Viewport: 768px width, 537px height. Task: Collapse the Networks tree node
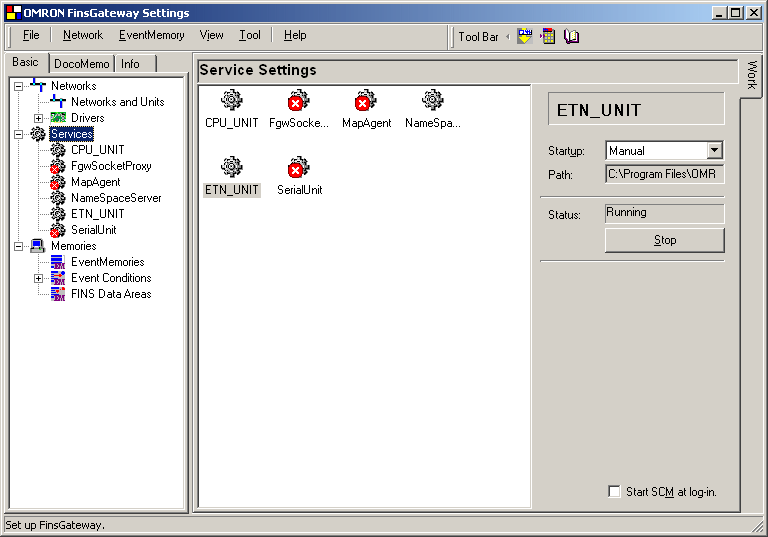(x=19, y=86)
